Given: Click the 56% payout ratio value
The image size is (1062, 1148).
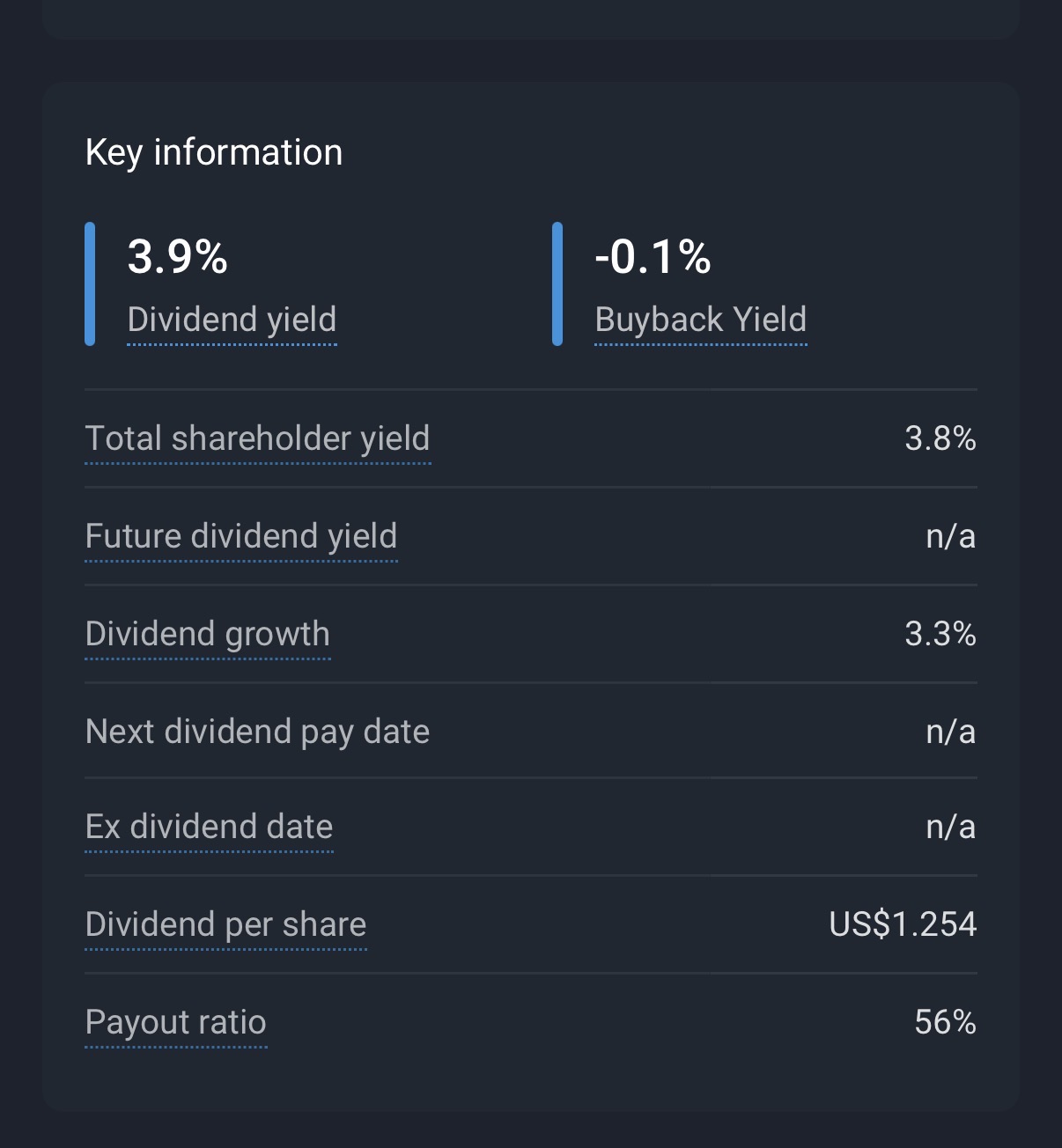Looking at the screenshot, I should 945,1022.
